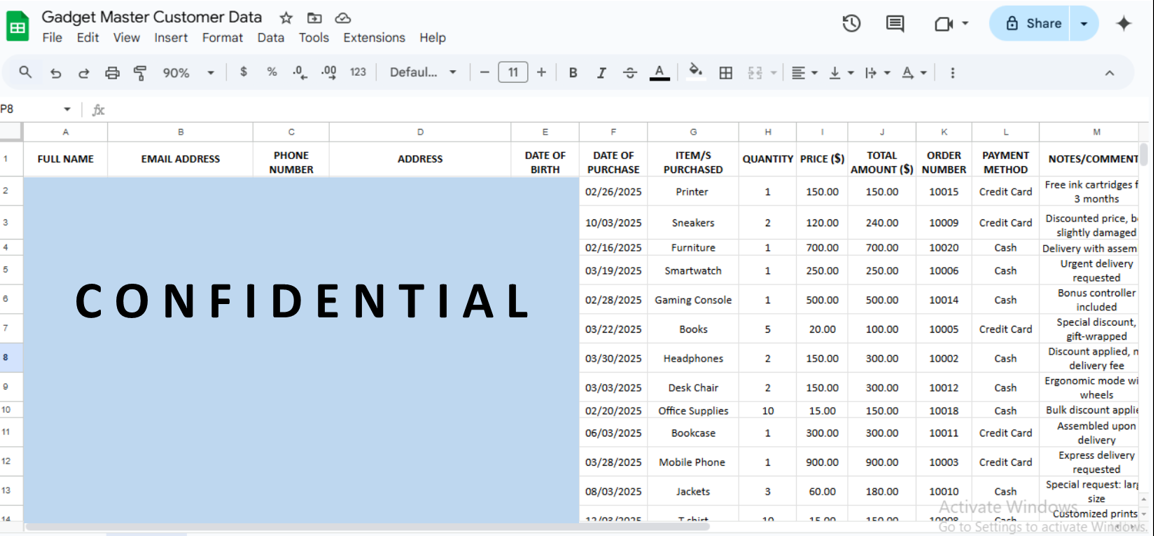Increase font size with plus

click(541, 72)
